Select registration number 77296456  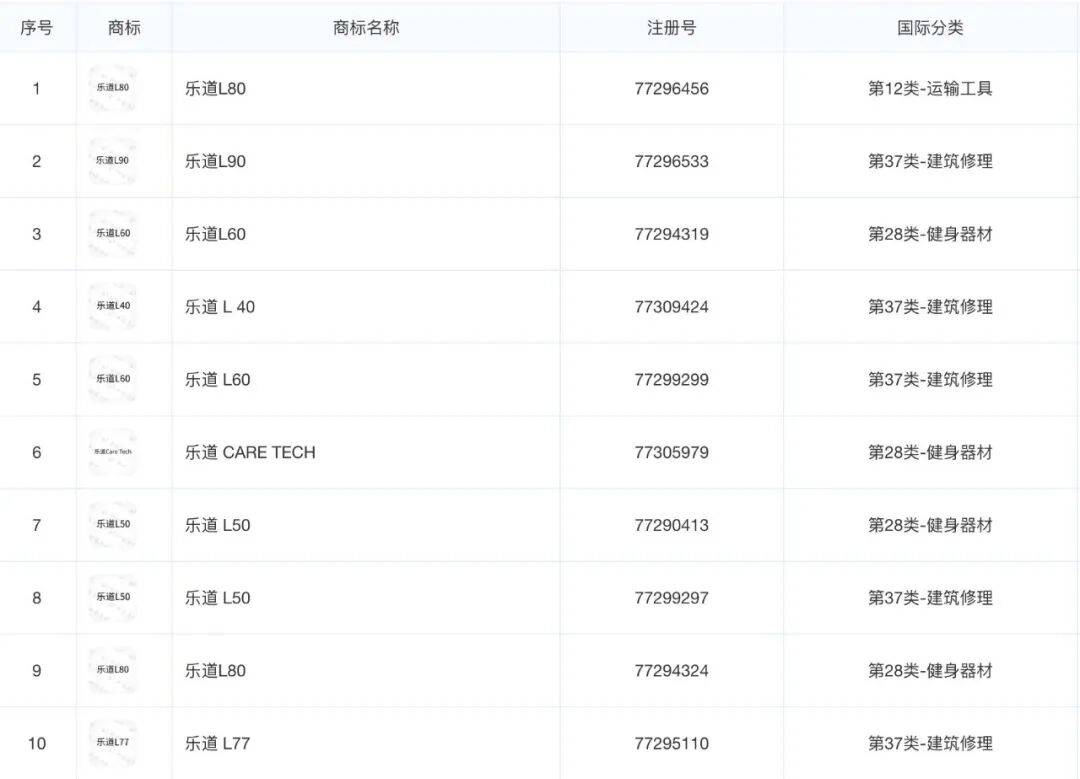(672, 88)
